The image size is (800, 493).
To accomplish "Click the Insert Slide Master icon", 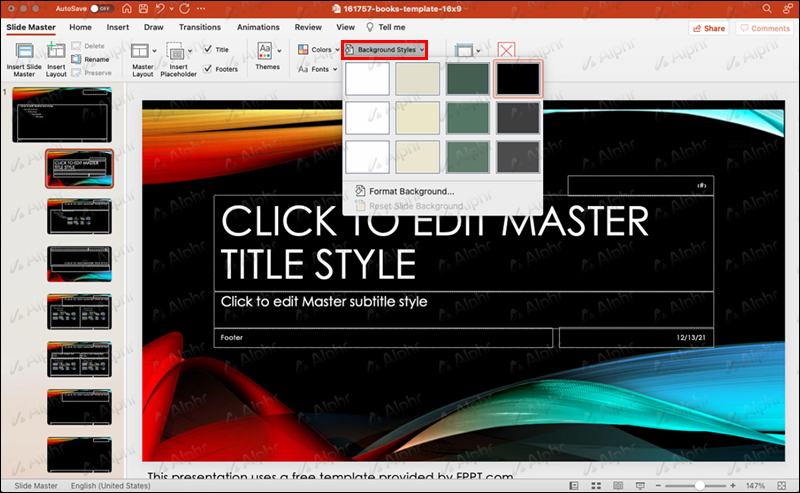I will coord(22,52).
